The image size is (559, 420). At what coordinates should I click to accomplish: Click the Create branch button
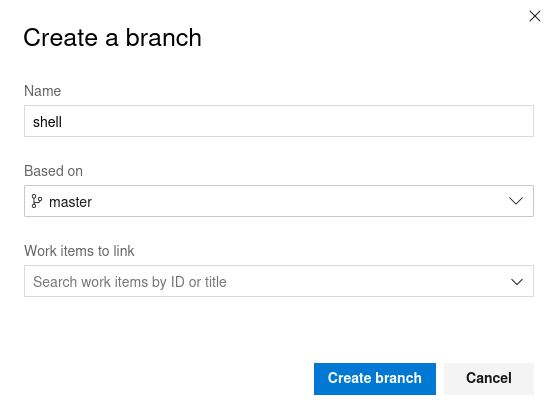click(x=375, y=379)
